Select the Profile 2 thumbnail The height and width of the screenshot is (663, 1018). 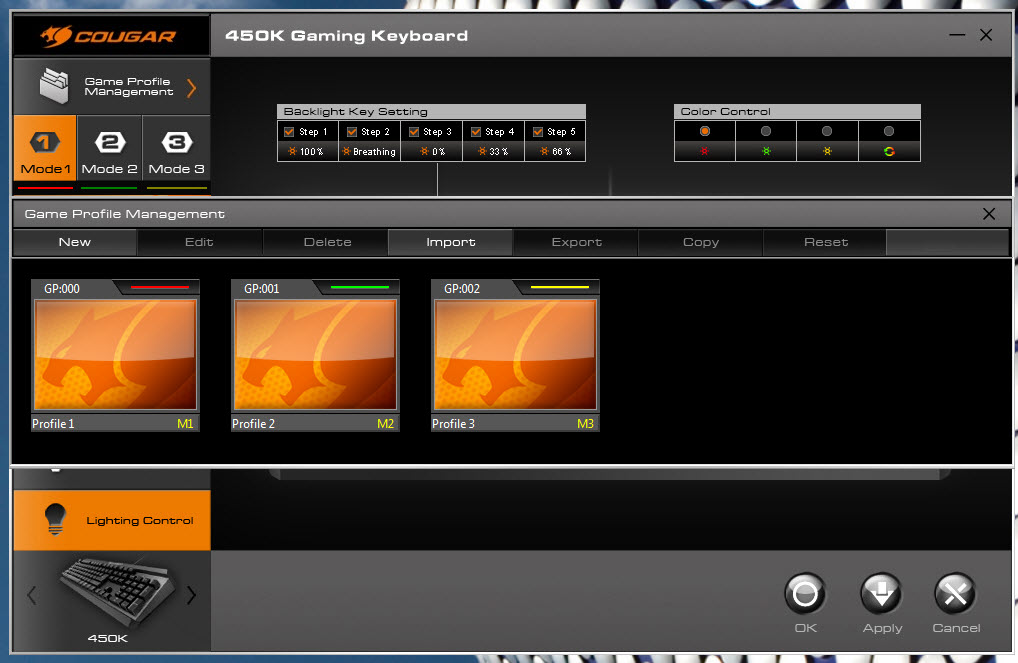315,355
